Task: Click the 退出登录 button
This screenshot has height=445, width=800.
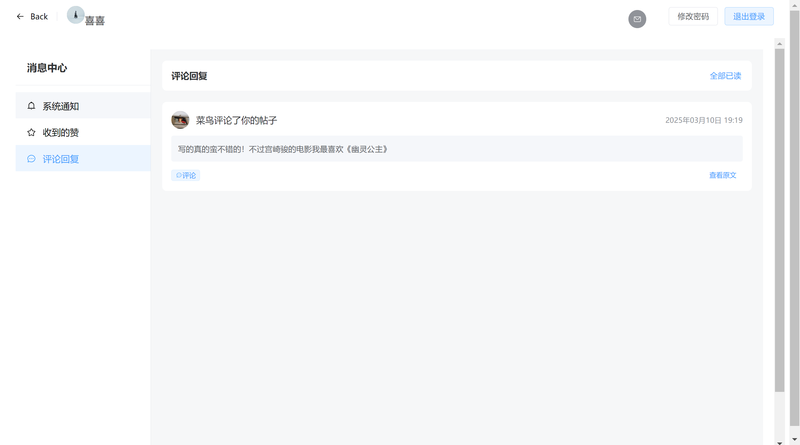Action: point(749,16)
